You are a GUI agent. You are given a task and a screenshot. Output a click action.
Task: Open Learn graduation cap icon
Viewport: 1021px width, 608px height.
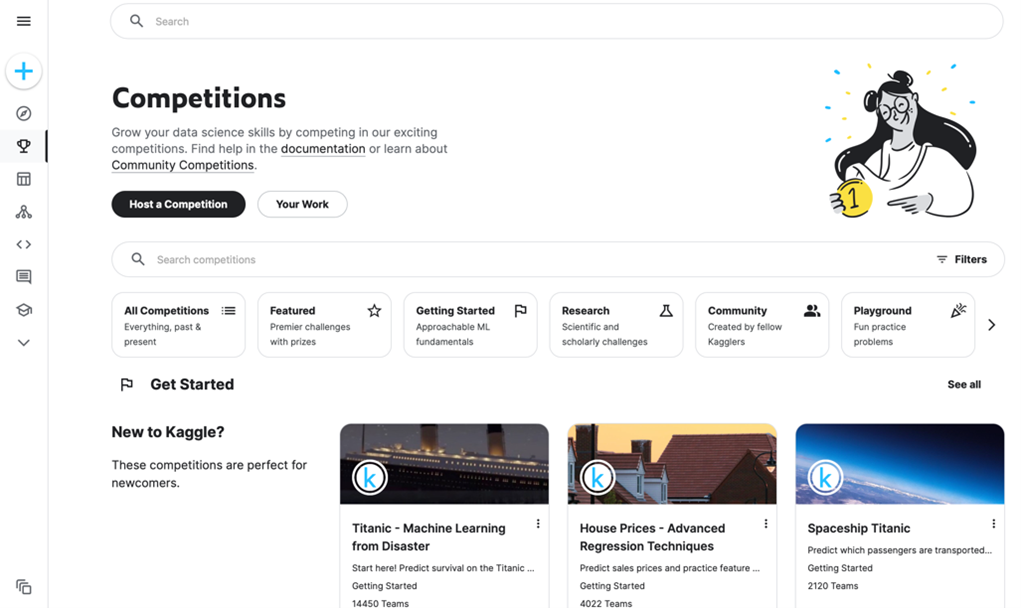tap(24, 310)
